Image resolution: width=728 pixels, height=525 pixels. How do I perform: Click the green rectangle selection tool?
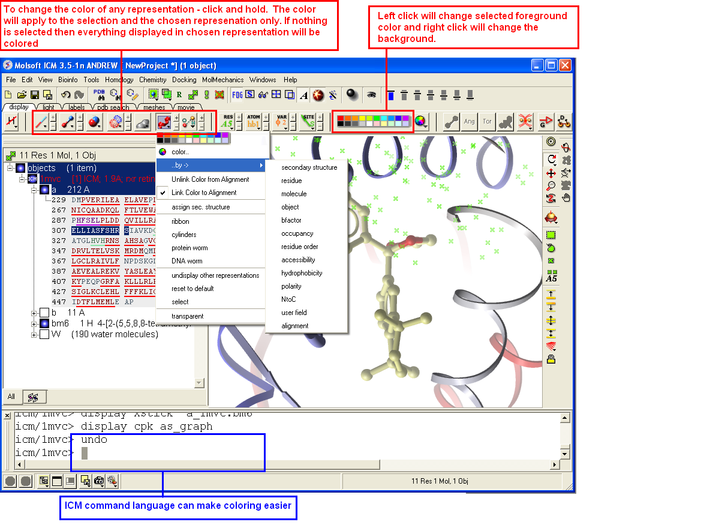(551, 235)
